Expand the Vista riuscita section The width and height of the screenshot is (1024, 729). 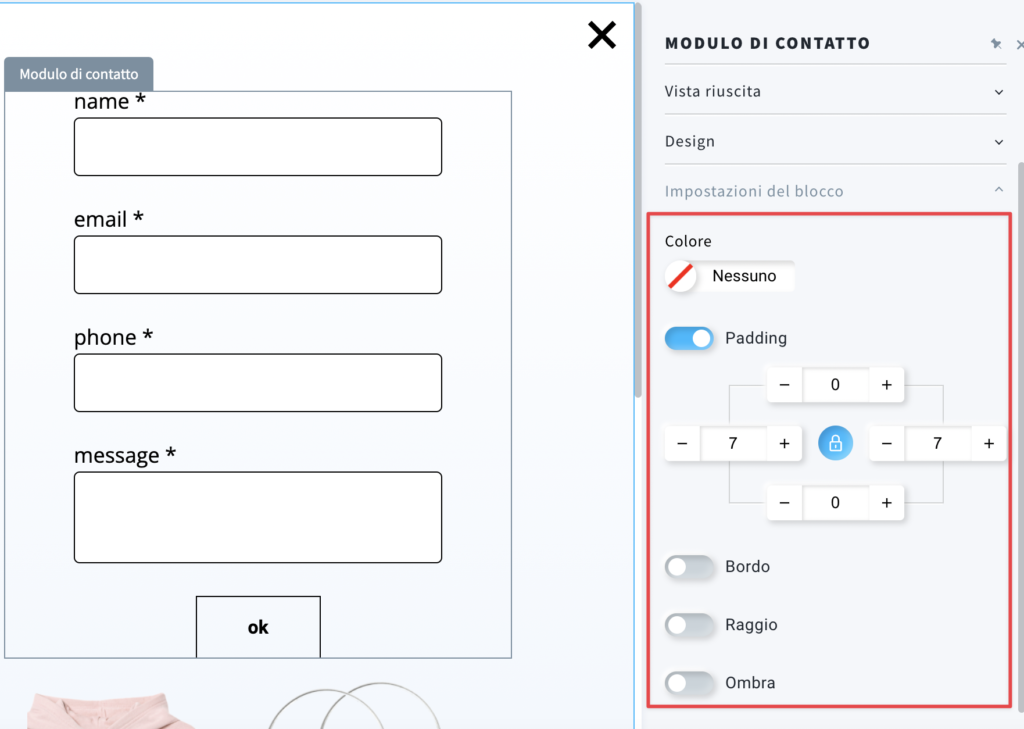[x=835, y=91]
